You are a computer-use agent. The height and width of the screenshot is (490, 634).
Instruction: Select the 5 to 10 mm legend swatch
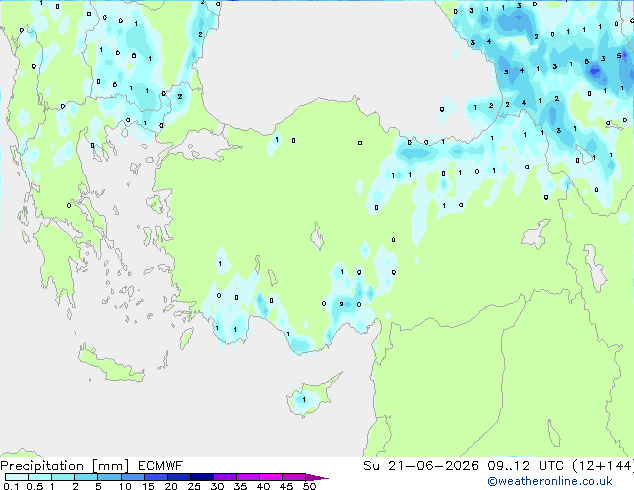pyautogui.click(x=109, y=477)
